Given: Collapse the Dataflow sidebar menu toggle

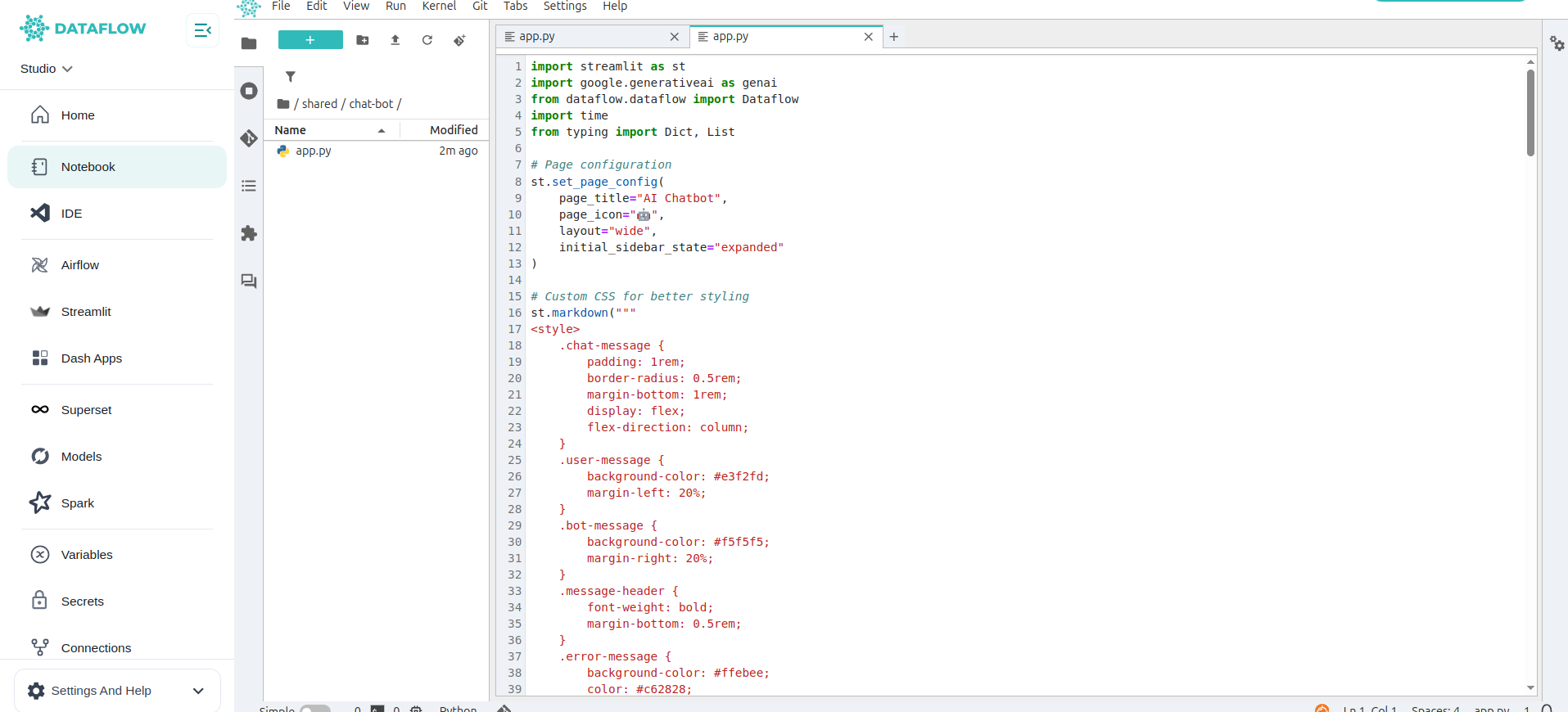Looking at the screenshot, I should (202, 30).
